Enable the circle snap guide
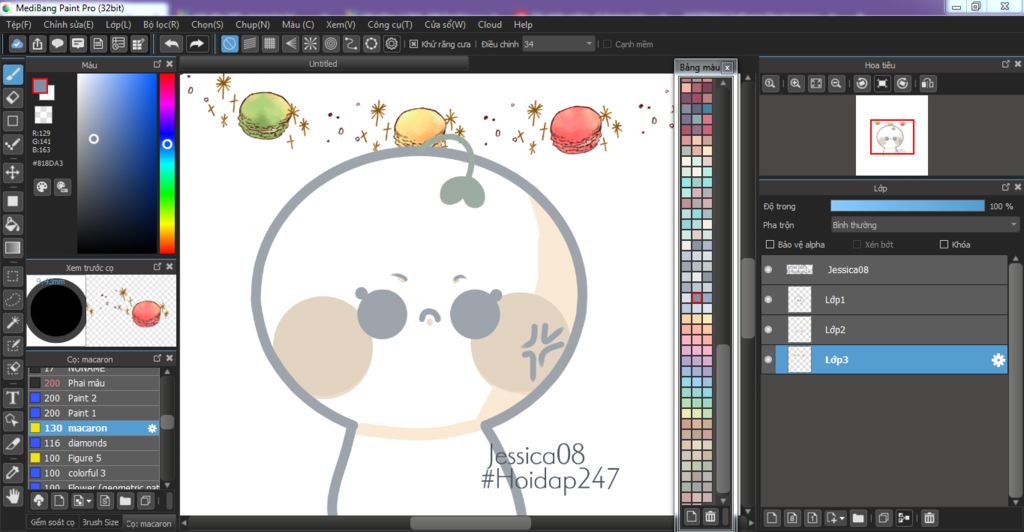The height and width of the screenshot is (532, 1024). pyautogui.click(x=330, y=44)
